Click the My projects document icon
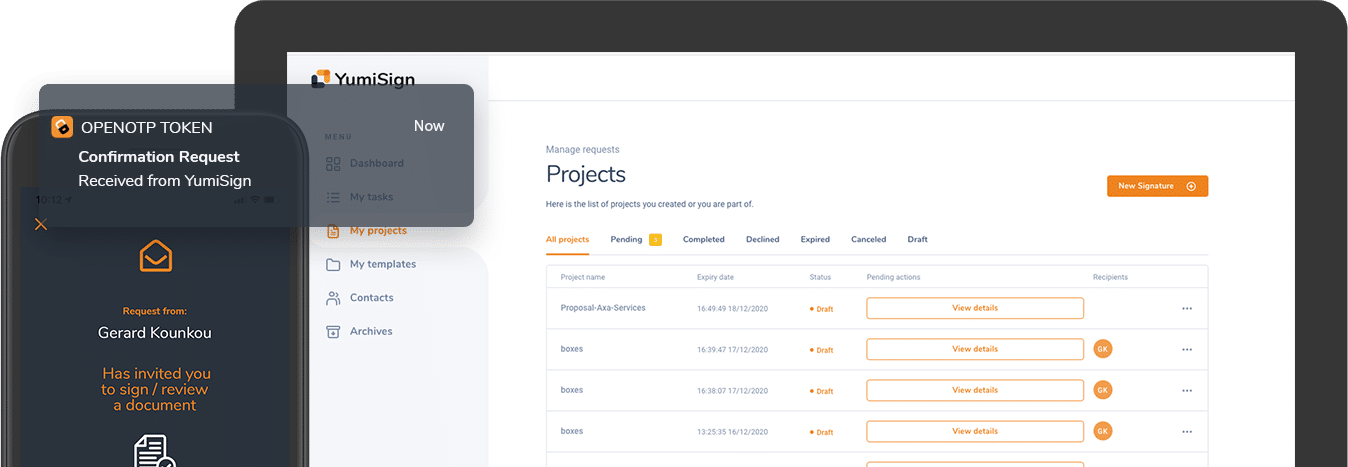This screenshot has width=1348, height=467. pyautogui.click(x=333, y=231)
